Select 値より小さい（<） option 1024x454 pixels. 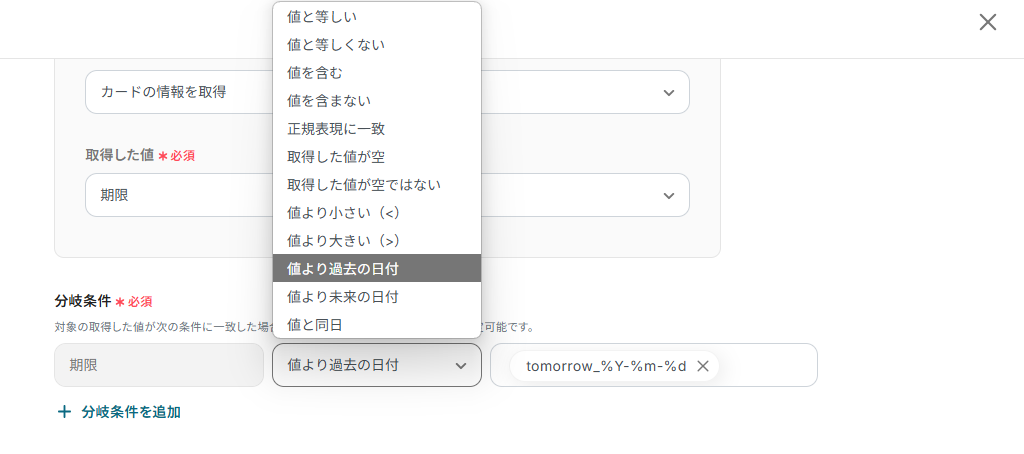[x=377, y=213]
